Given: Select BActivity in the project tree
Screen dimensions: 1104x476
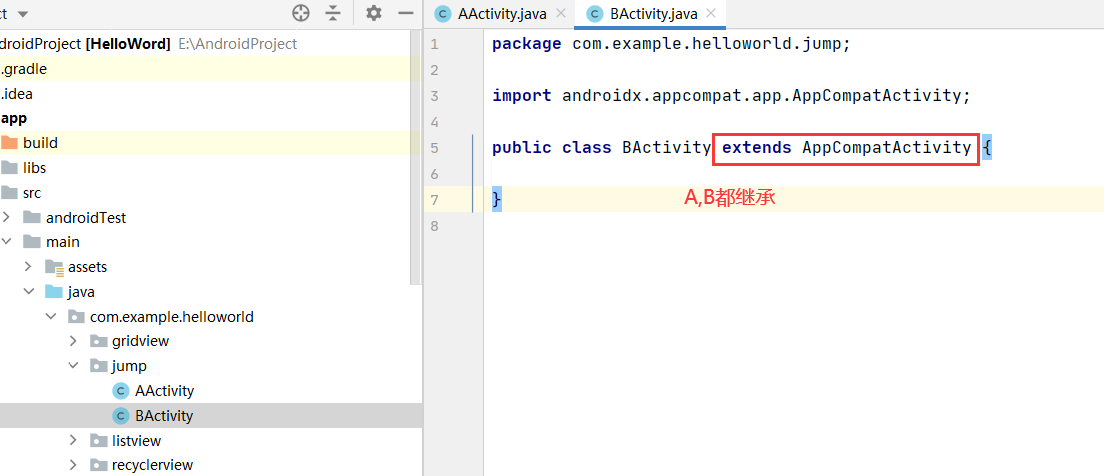Looking at the screenshot, I should tap(164, 416).
